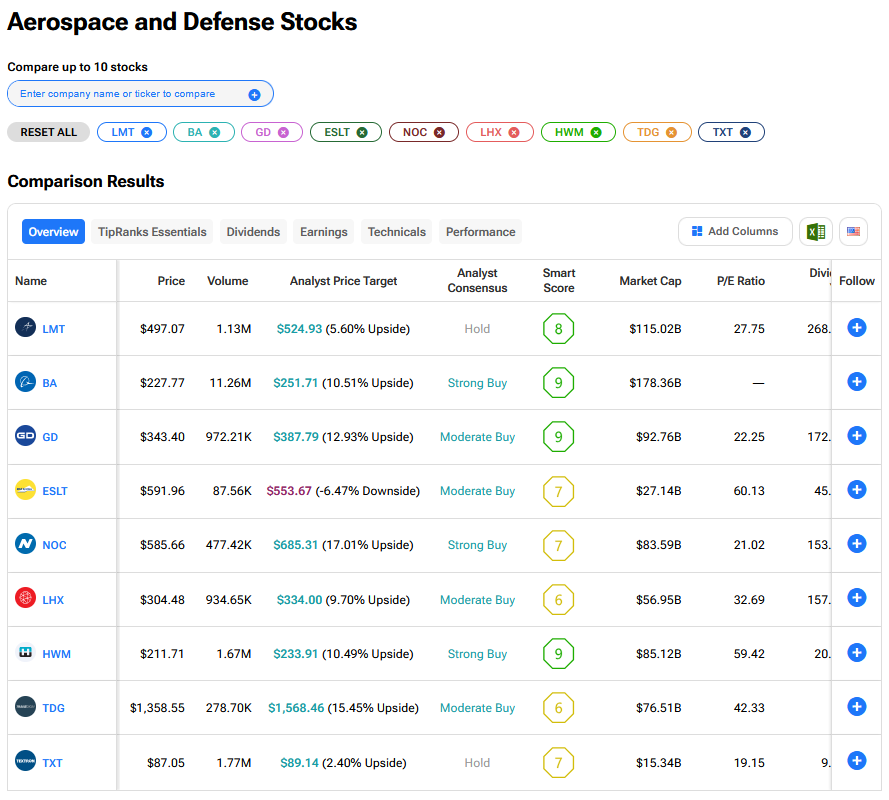The height and width of the screenshot is (800, 889).
Task: Follow BA with the plus icon
Action: coord(856,381)
